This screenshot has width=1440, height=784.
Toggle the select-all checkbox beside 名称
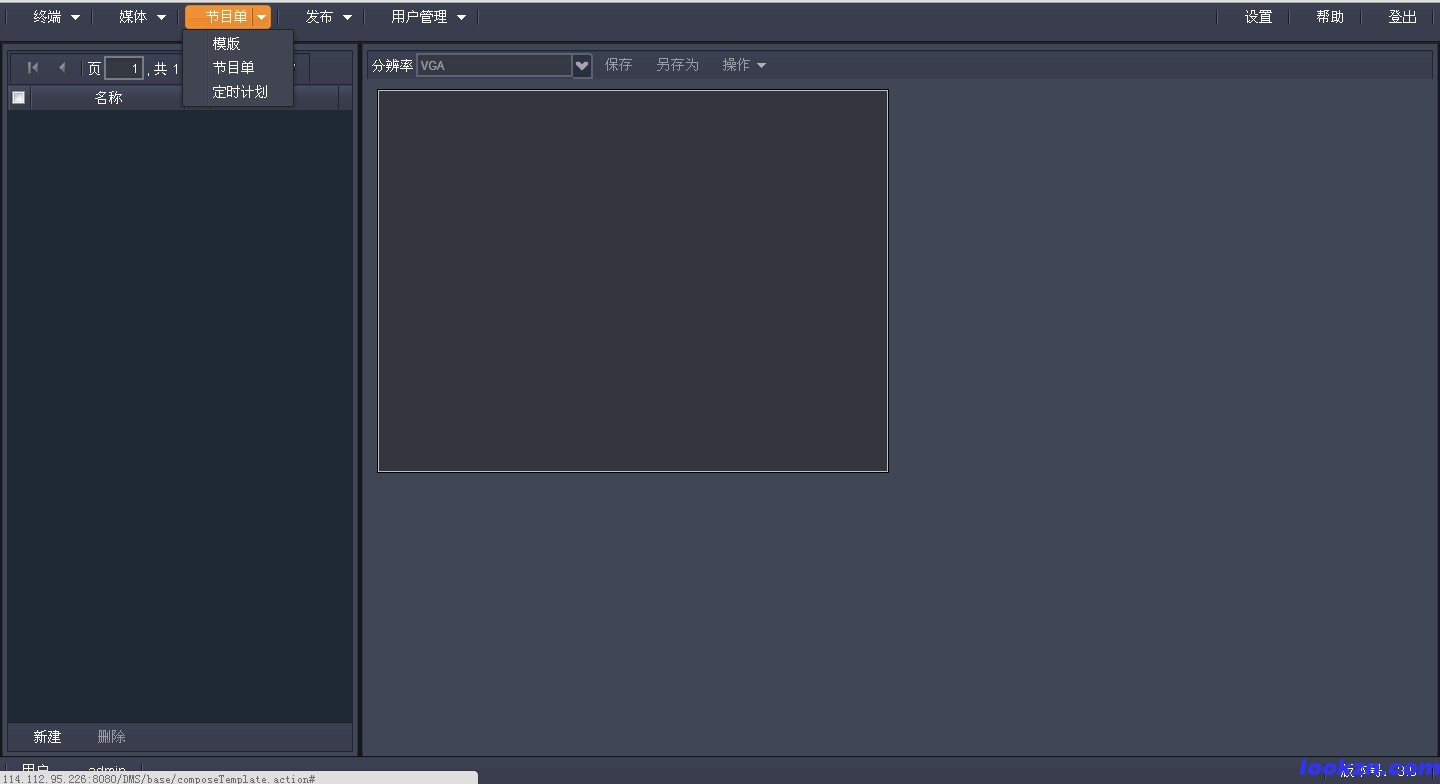(18, 98)
